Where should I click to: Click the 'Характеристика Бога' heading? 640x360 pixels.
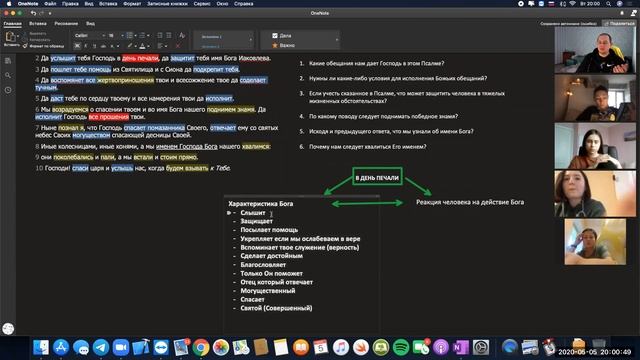pos(260,203)
